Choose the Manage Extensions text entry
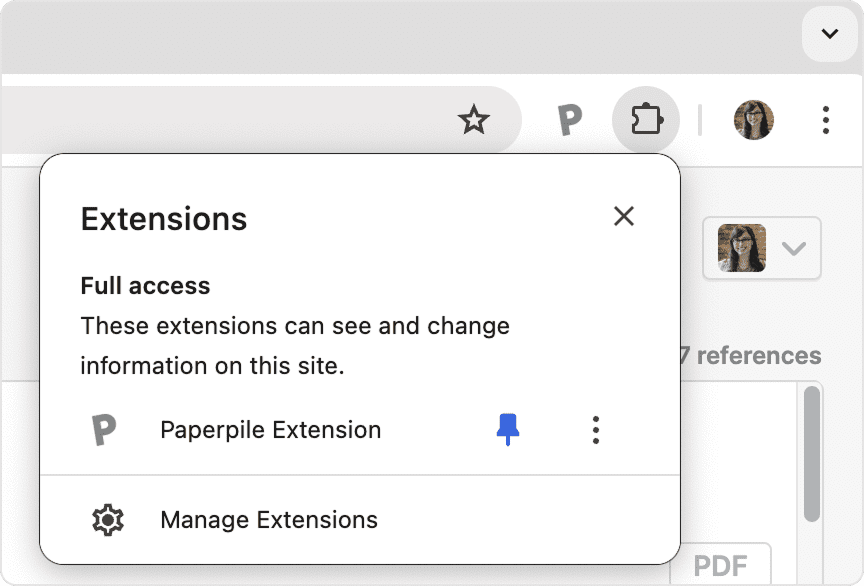The image size is (864, 586). [x=269, y=520]
